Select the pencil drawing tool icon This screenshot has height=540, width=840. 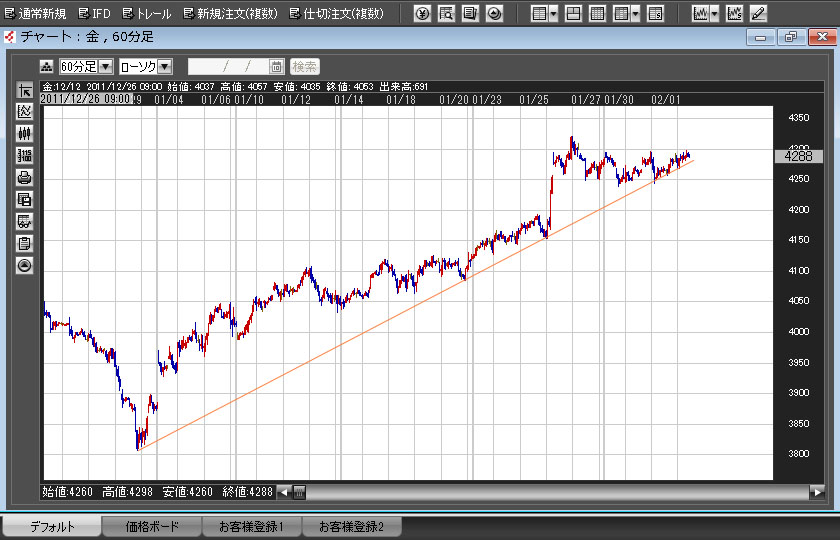pos(758,14)
